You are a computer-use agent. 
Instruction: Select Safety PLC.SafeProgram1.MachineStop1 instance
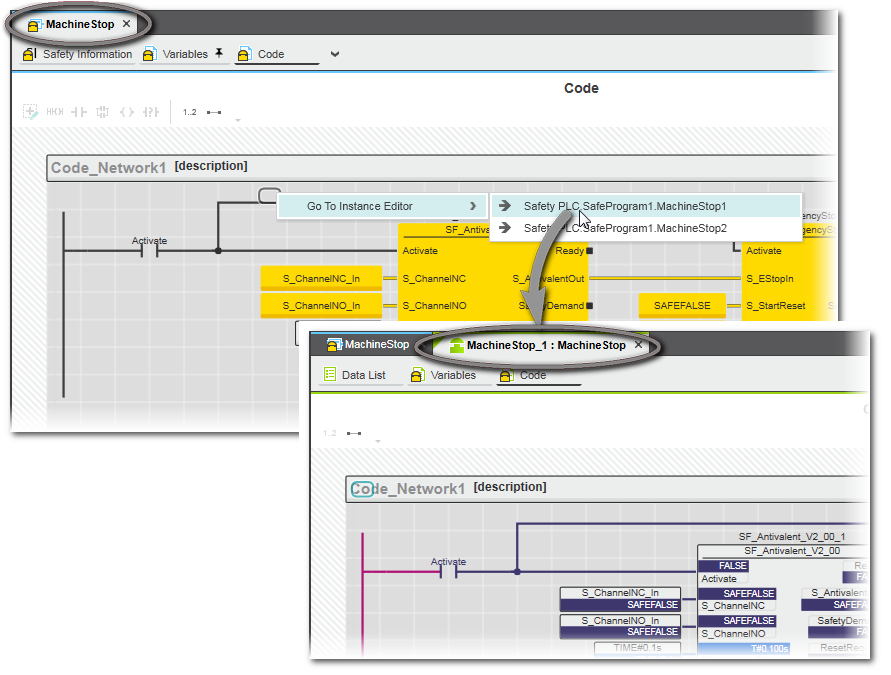[624, 206]
